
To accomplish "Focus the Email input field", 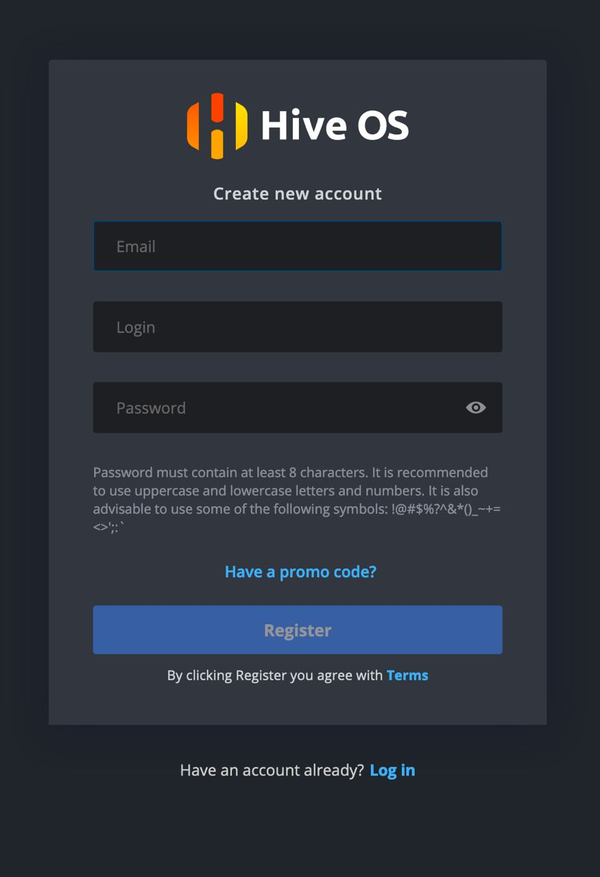I will coord(297,246).
